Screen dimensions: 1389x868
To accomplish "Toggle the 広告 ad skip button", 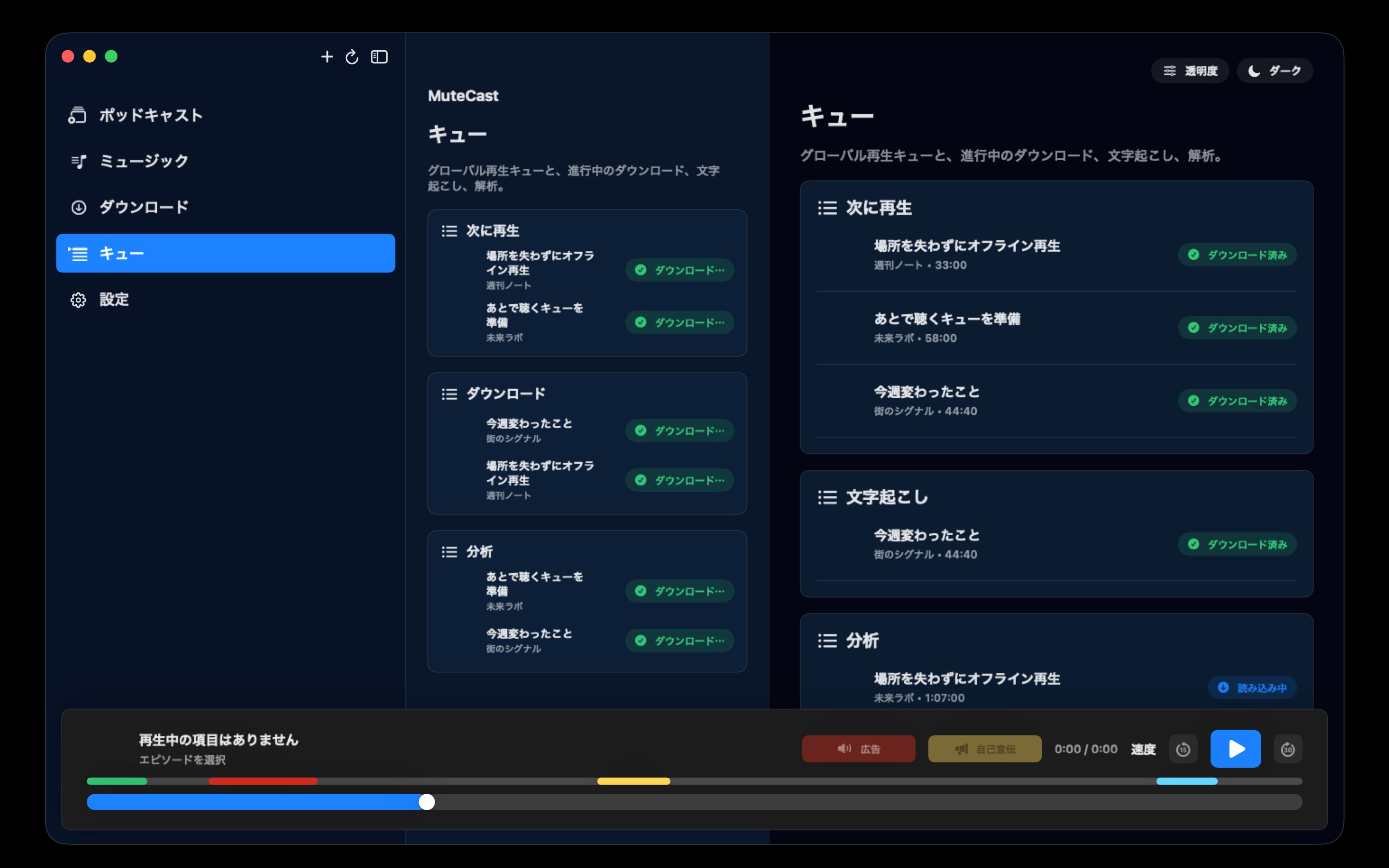I will pos(858,749).
